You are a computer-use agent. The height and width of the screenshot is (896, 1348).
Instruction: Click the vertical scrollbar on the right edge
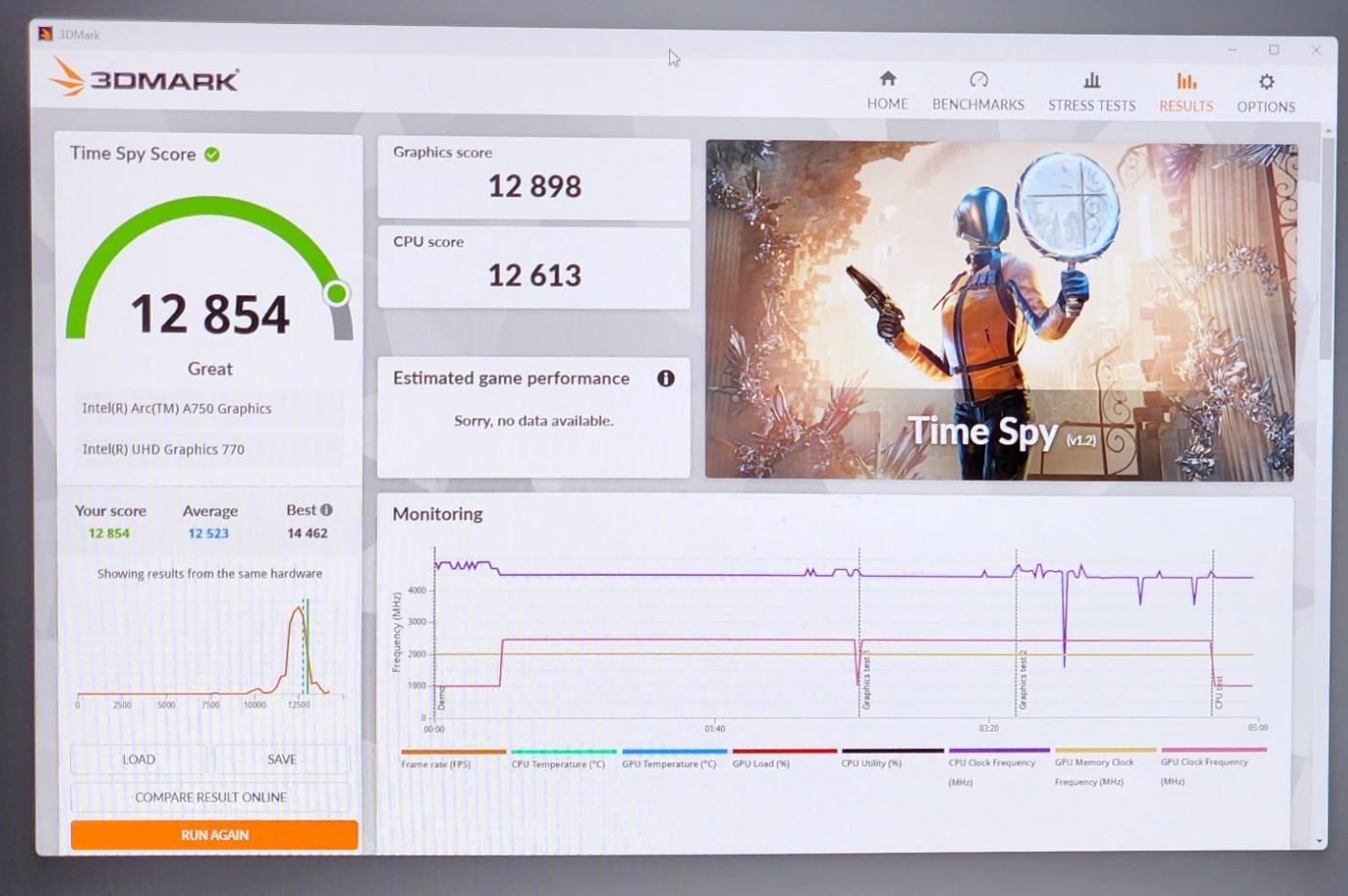click(1328, 248)
